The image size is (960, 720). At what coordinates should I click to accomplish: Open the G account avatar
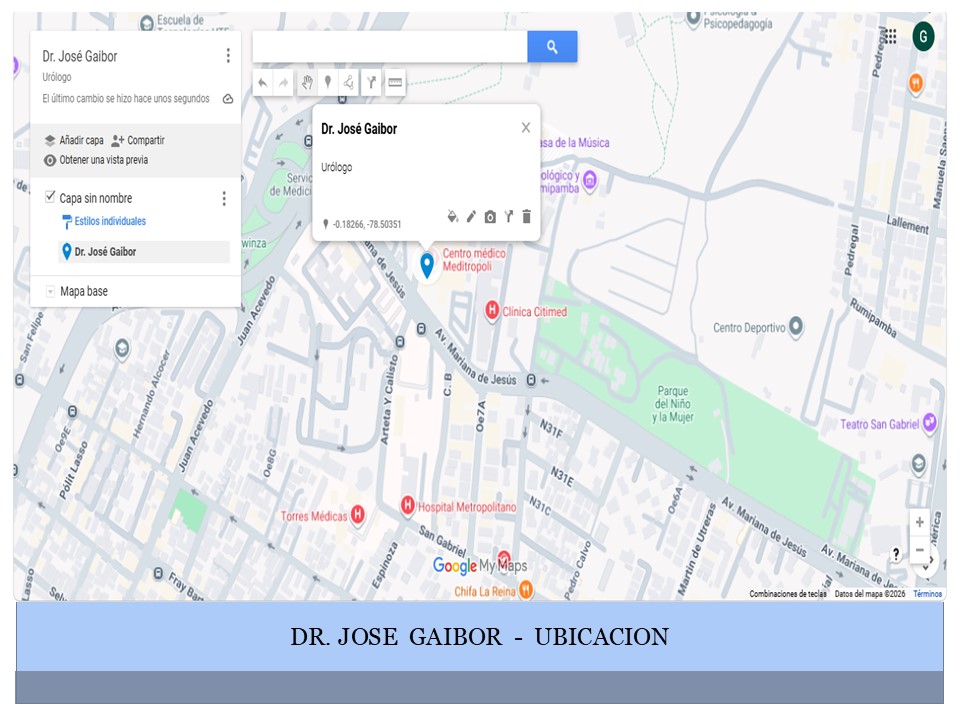point(923,37)
